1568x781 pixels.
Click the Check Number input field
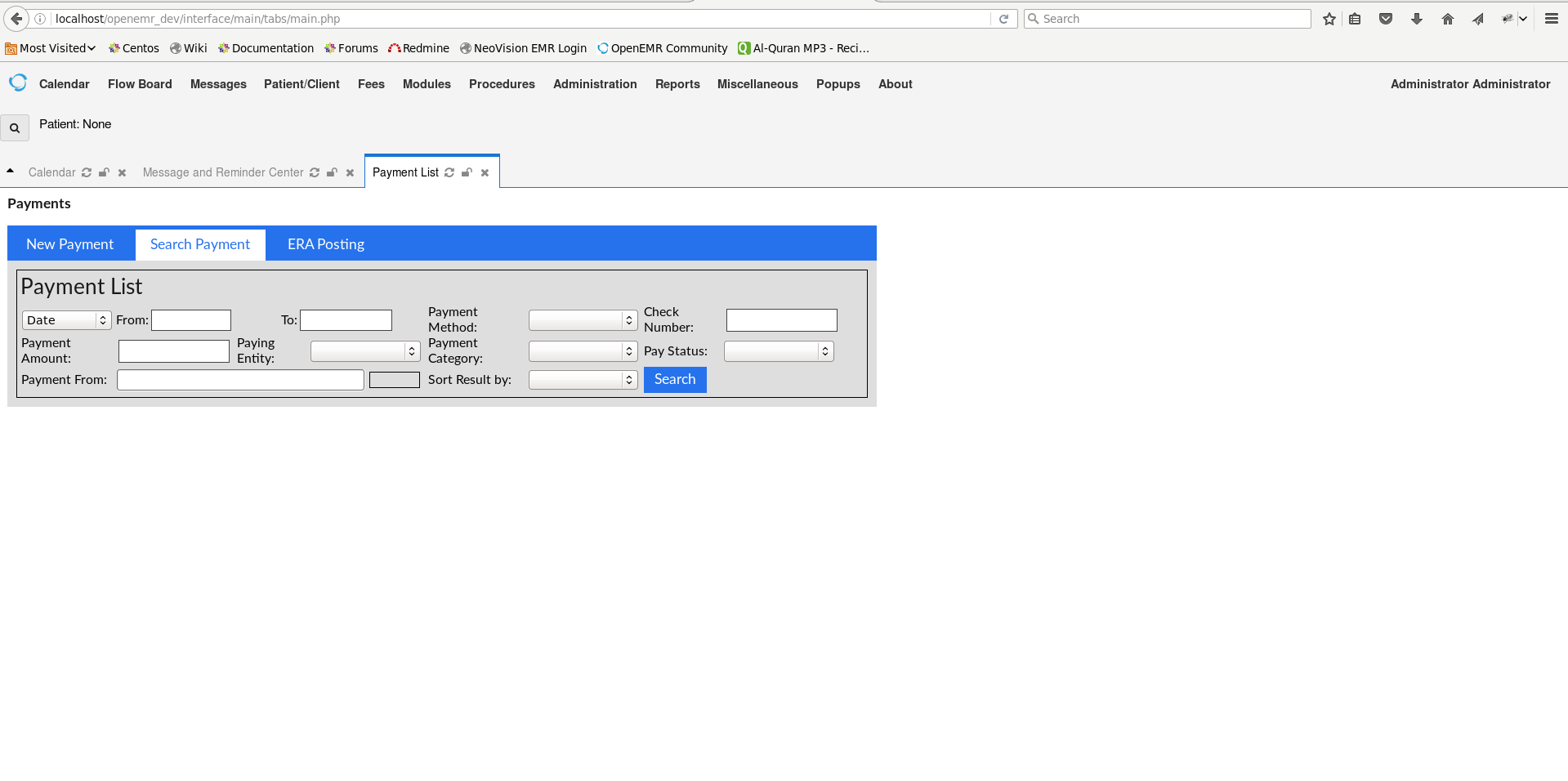pos(781,320)
